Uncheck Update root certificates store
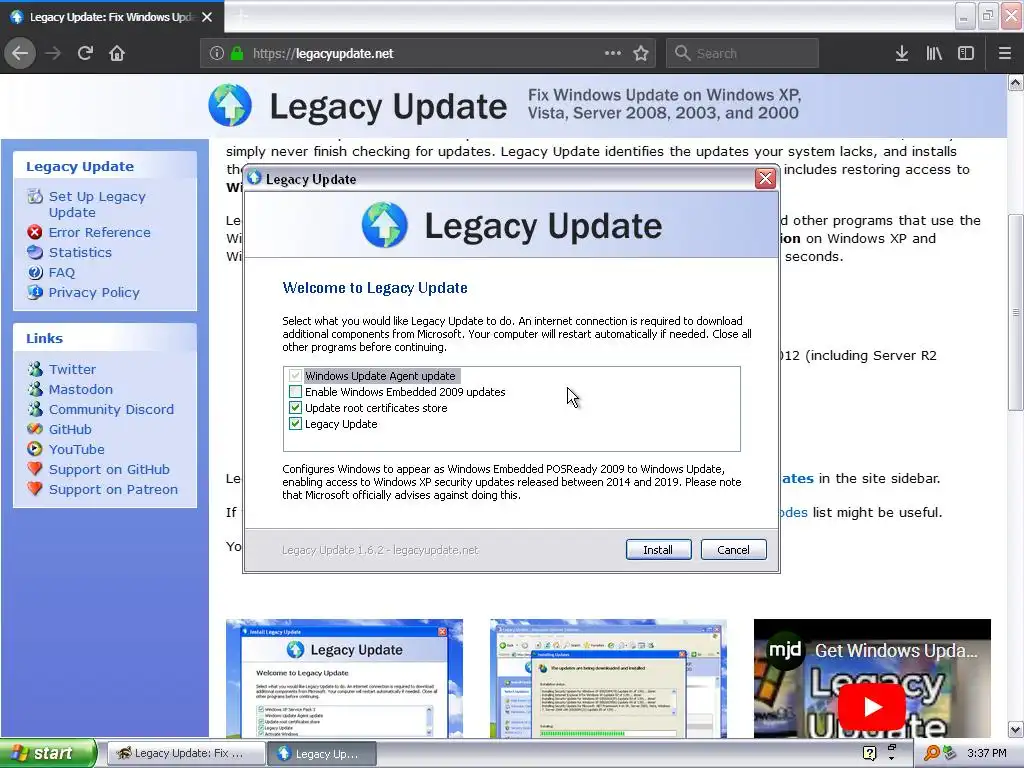The height and width of the screenshot is (768, 1024). point(295,408)
